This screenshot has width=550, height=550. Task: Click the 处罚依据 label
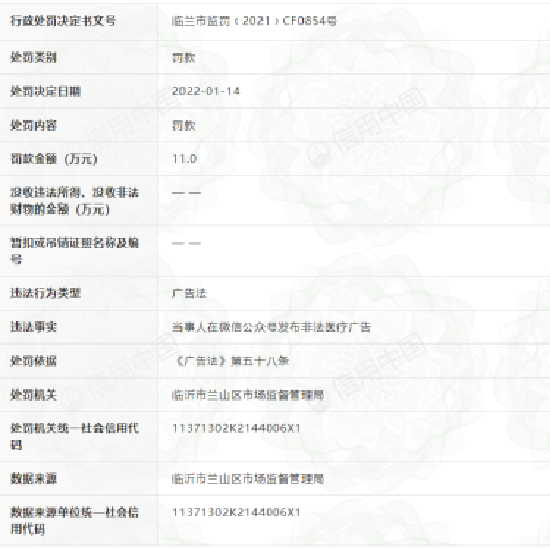coord(33,361)
